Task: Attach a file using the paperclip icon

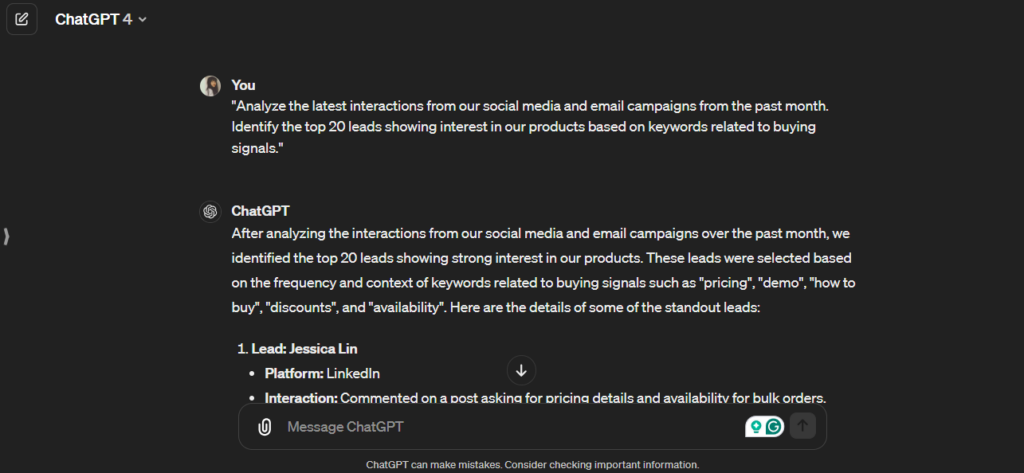Action: (x=264, y=427)
